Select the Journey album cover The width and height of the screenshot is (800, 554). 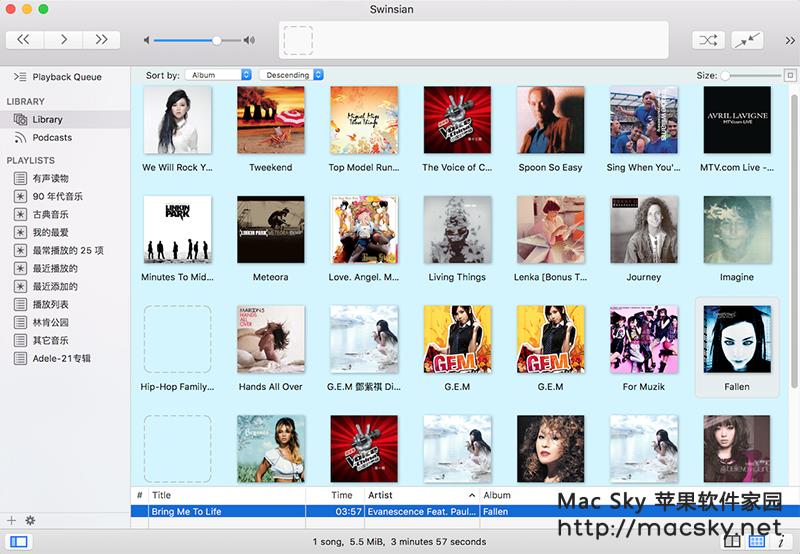pyautogui.click(x=644, y=230)
